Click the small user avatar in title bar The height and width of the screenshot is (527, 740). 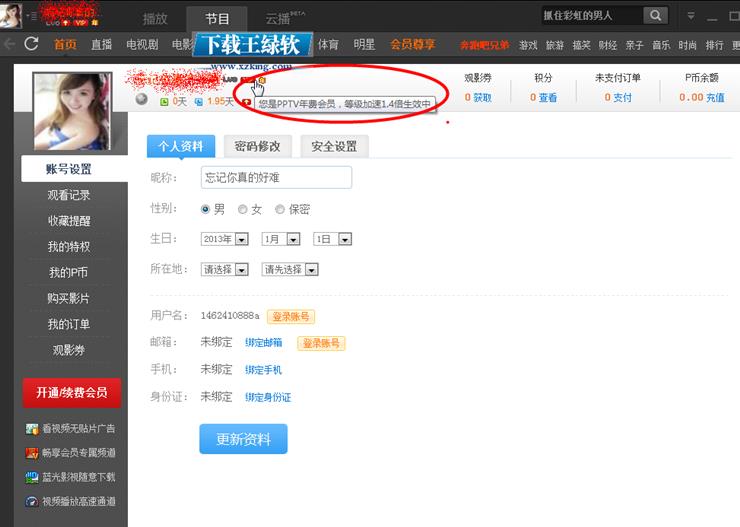(11, 16)
